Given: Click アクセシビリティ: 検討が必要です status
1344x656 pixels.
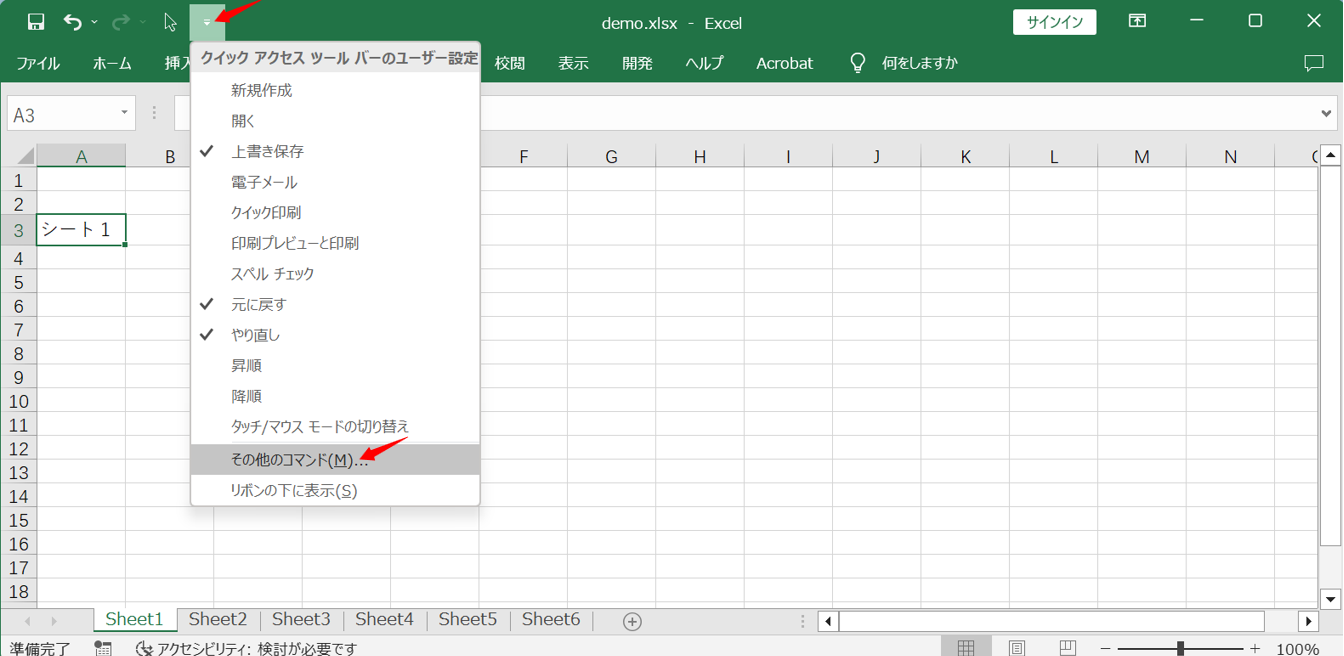Looking at the screenshot, I should [247, 648].
